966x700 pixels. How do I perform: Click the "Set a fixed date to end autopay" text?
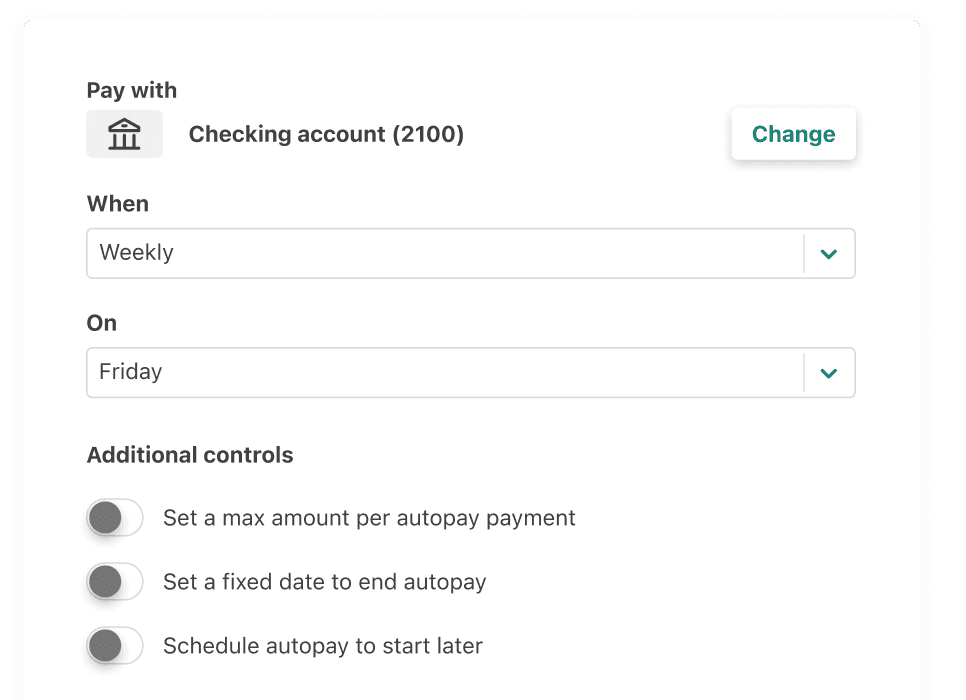[x=324, y=582]
